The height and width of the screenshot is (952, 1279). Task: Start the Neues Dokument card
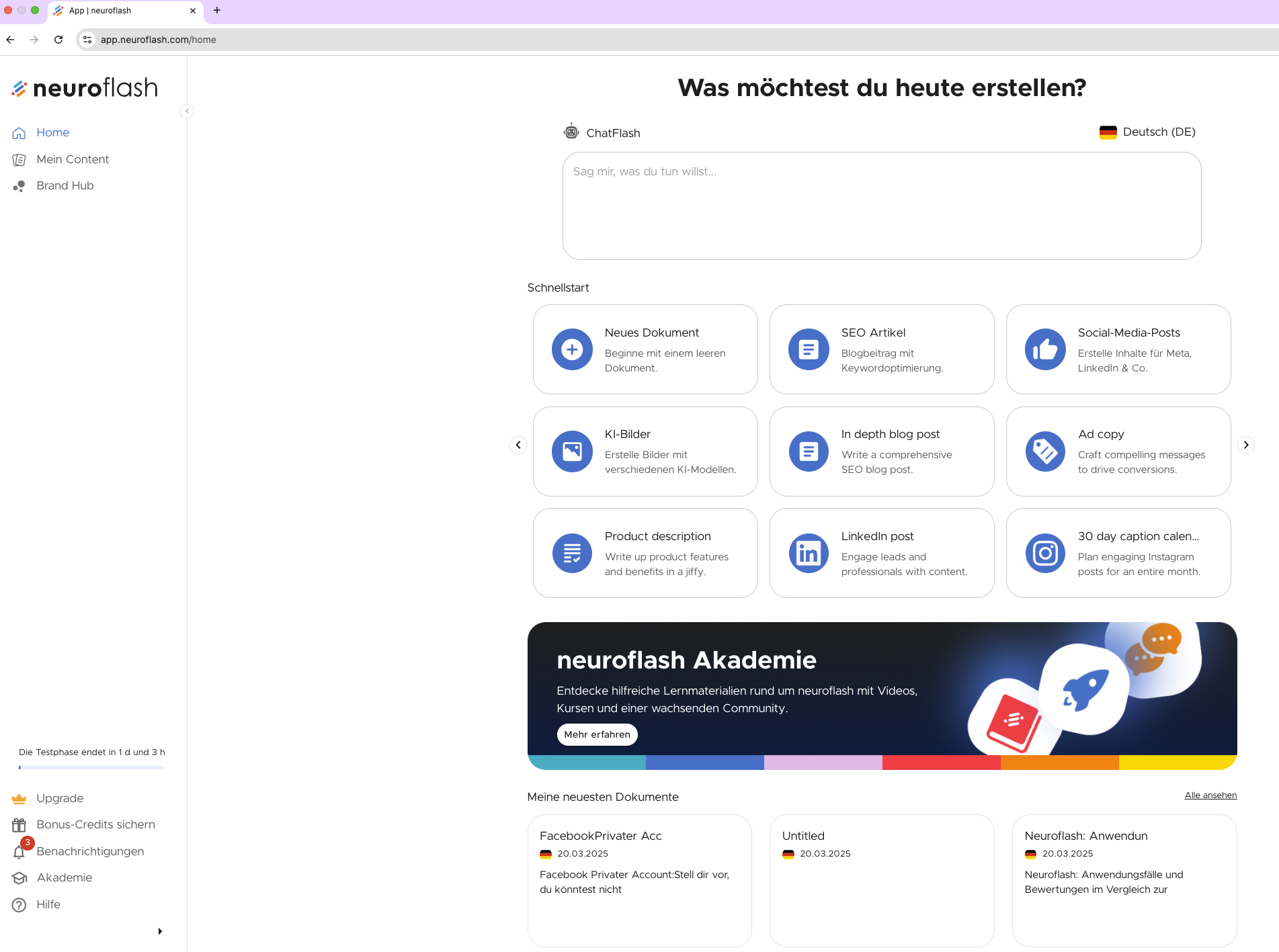point(645,349)
